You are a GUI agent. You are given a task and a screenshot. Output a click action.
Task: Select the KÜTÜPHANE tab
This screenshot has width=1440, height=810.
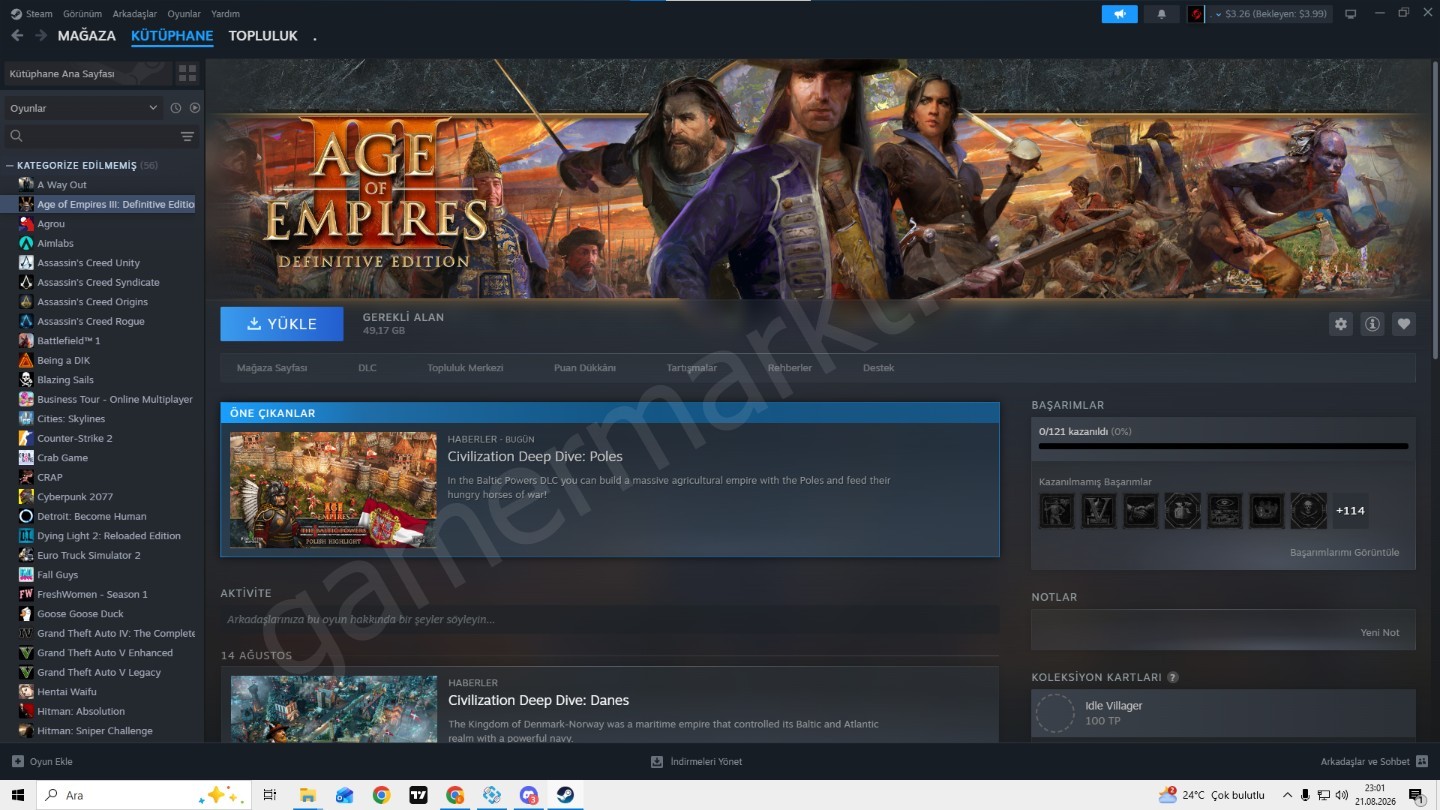(x=172, y=36)
